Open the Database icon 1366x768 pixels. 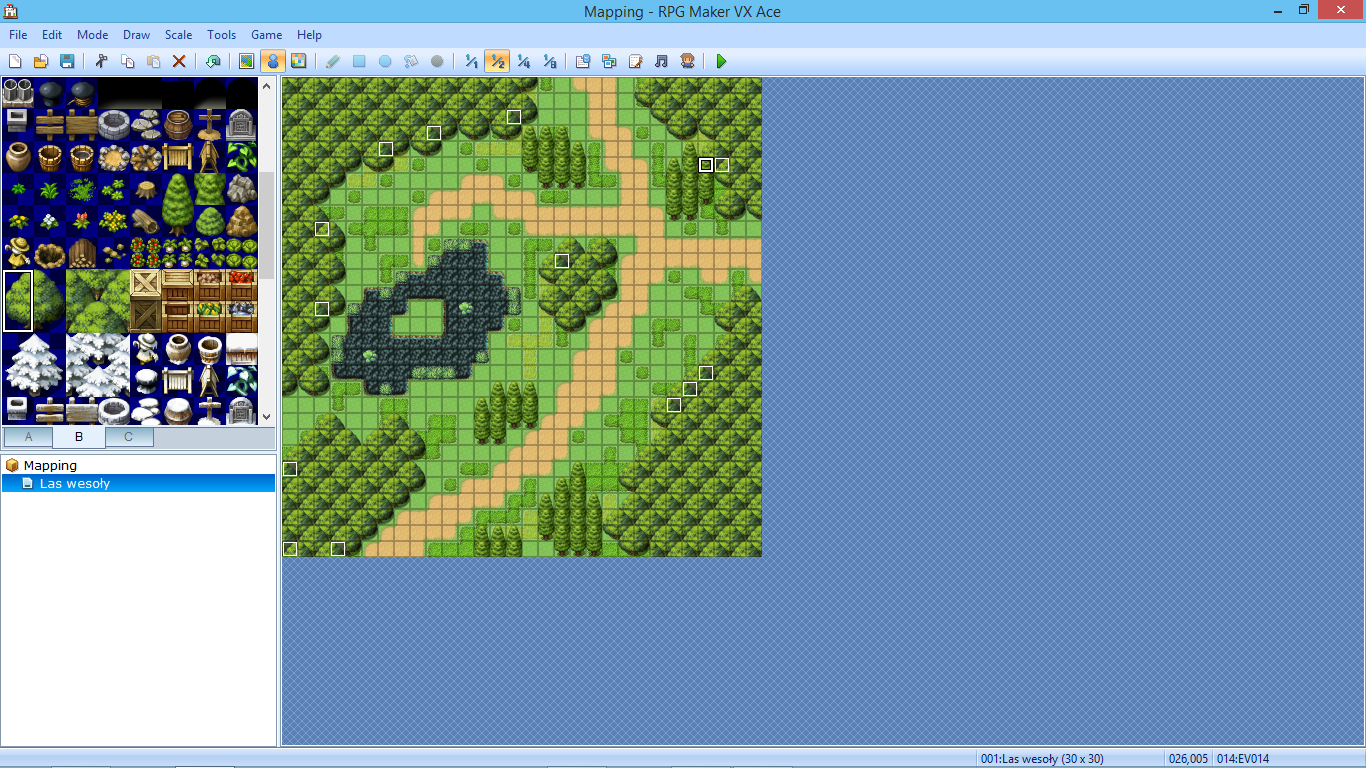(x=583, y=62)
